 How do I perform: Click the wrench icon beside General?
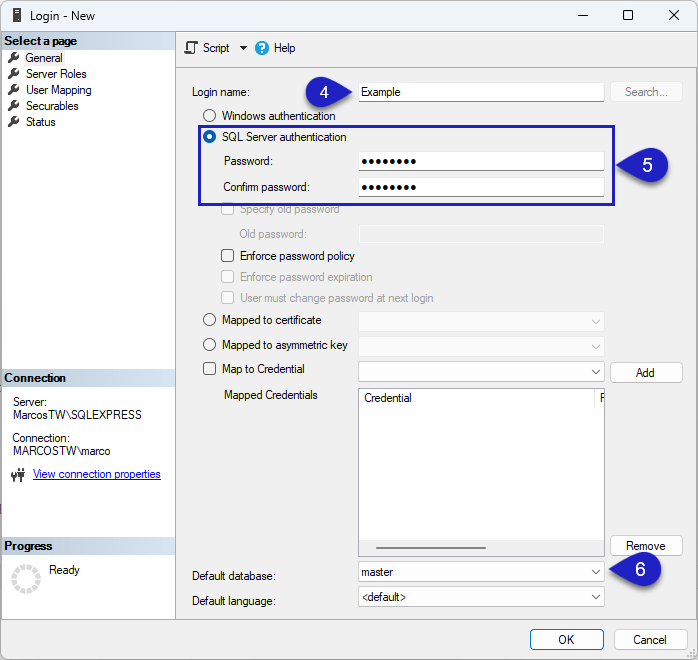(x=14, y=58)
